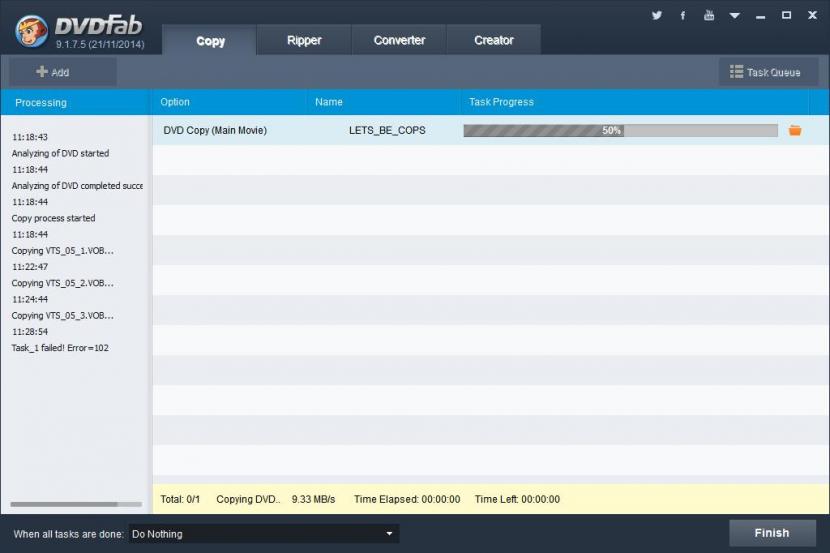Screen dimensions: 830x553
Task: Maximize the DVDFab window
Action: [x=786, y=15]
